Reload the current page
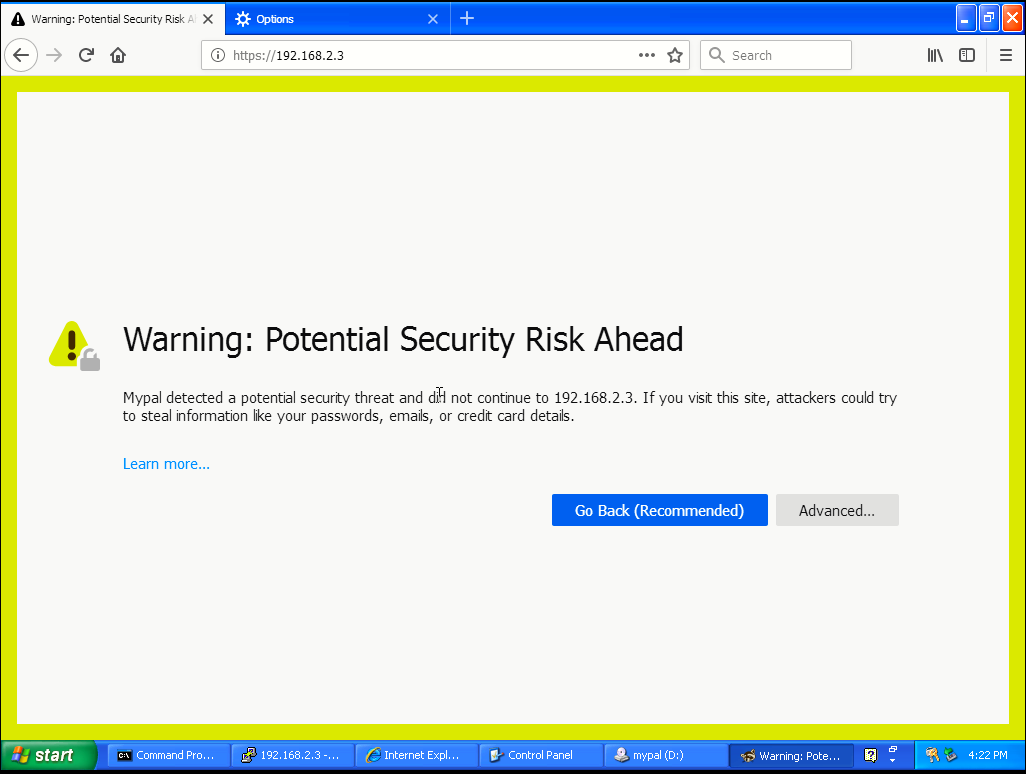This screenshot has width=1026, height=774. click(x=86, y=55)
